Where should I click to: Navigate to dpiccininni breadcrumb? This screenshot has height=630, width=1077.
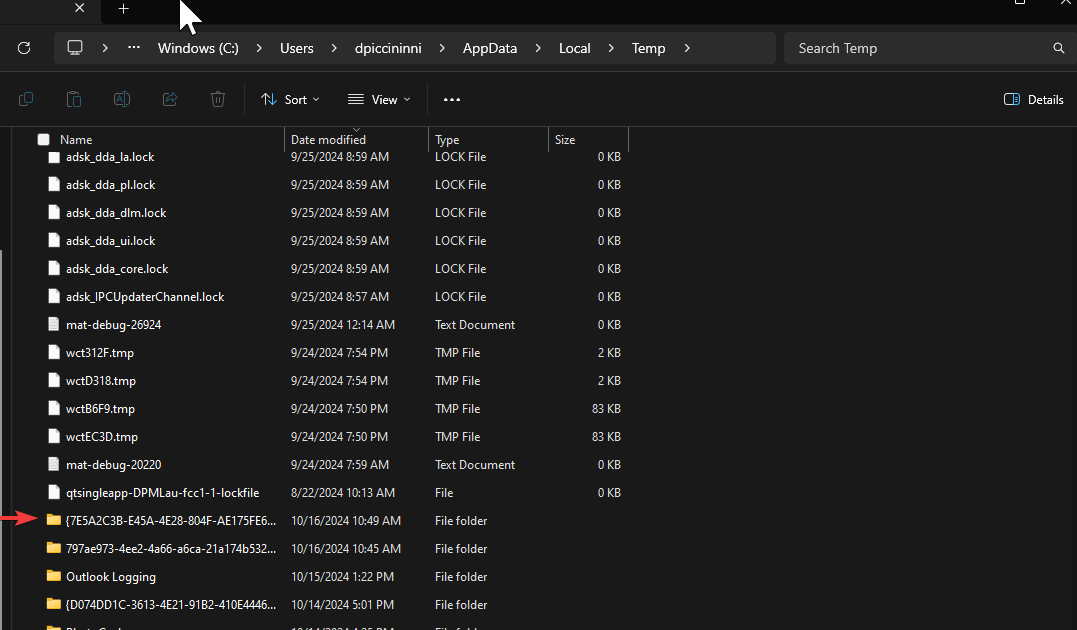(x=388, y=48)
